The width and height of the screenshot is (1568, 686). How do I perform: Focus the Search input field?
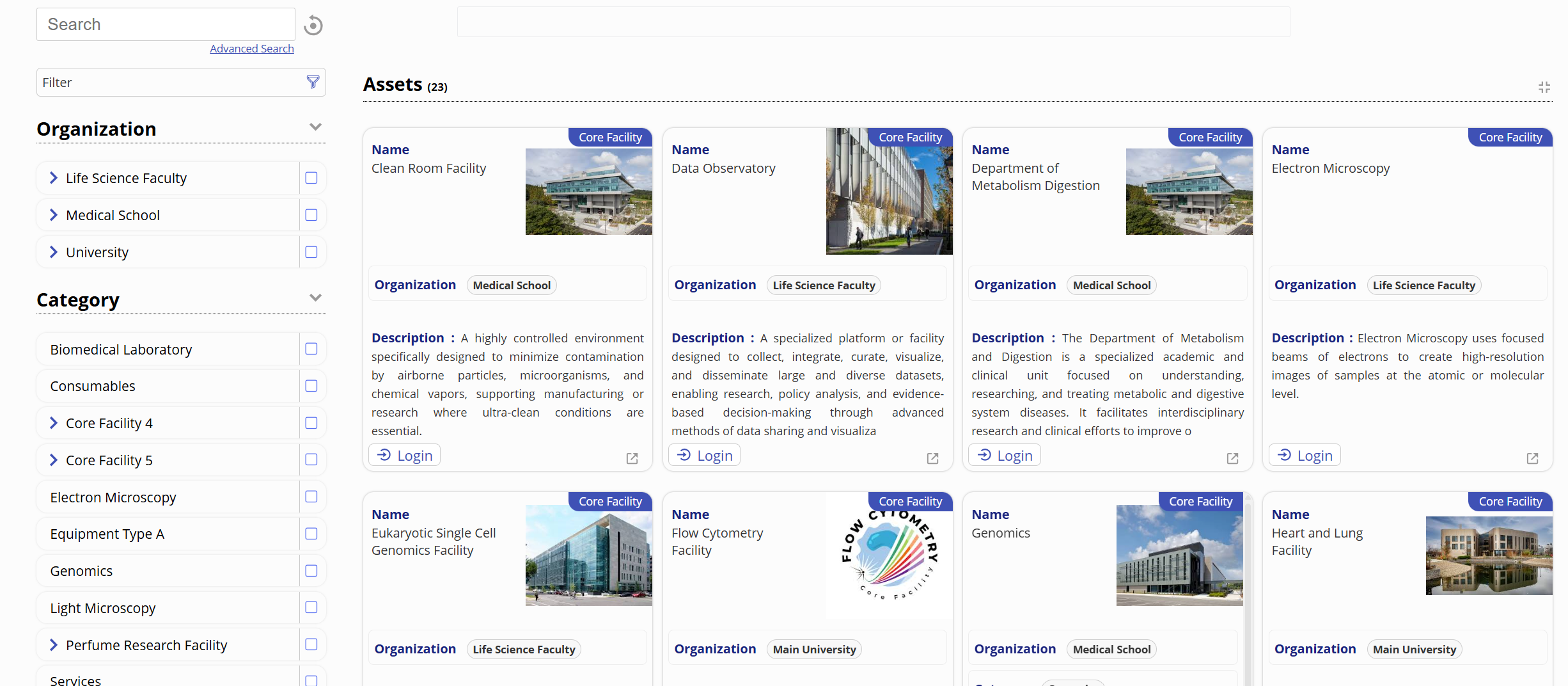166,24
